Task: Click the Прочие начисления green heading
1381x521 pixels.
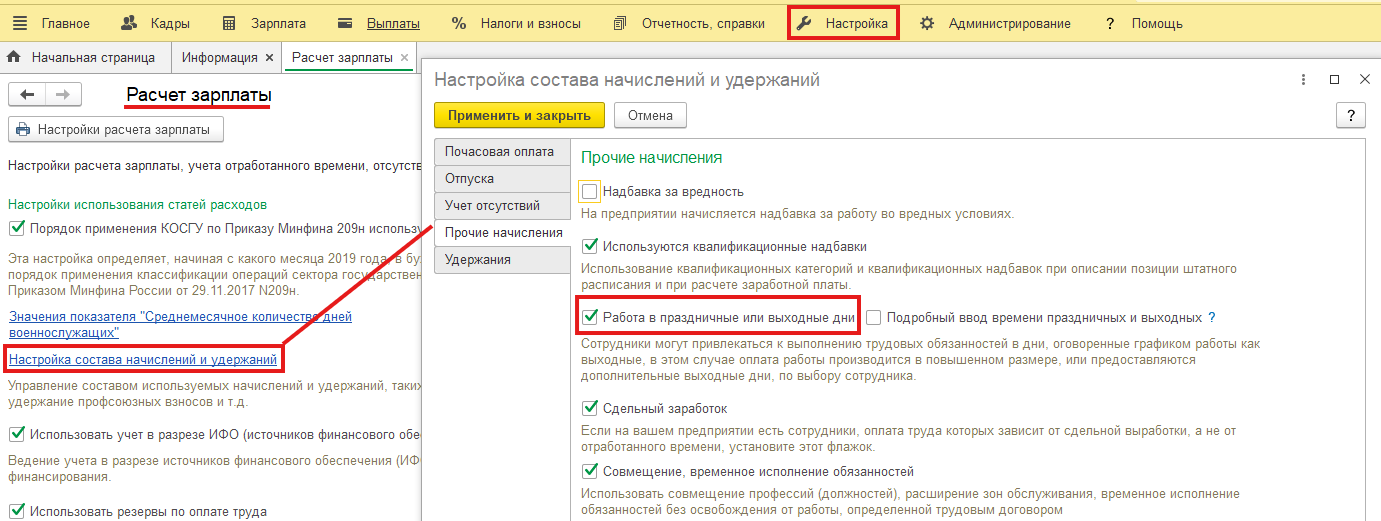Action: tap(652, 158)
